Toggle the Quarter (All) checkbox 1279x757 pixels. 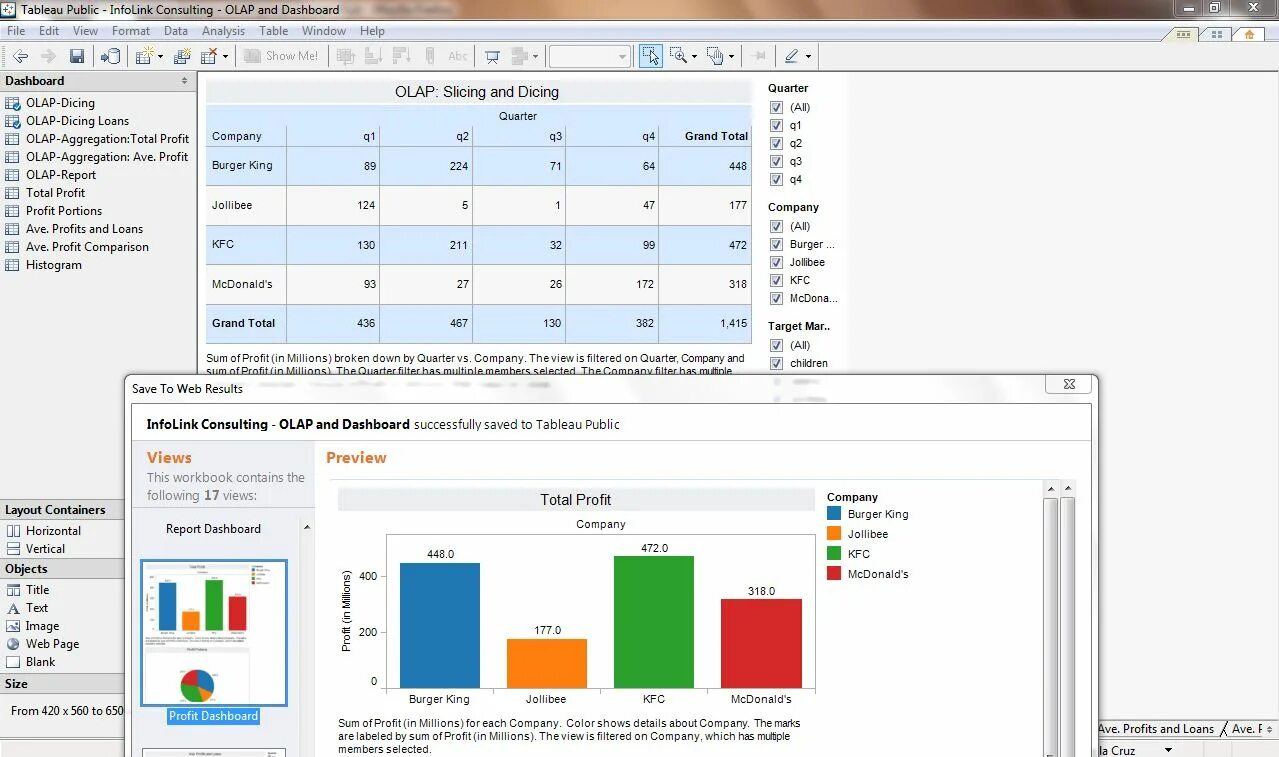776,107
